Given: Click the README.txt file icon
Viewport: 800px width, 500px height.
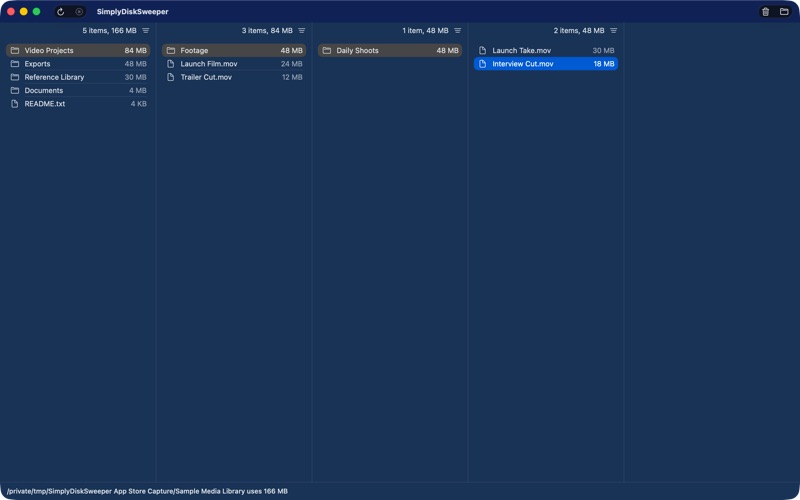Looking at the screenshot, I should (x=15, y=104).
